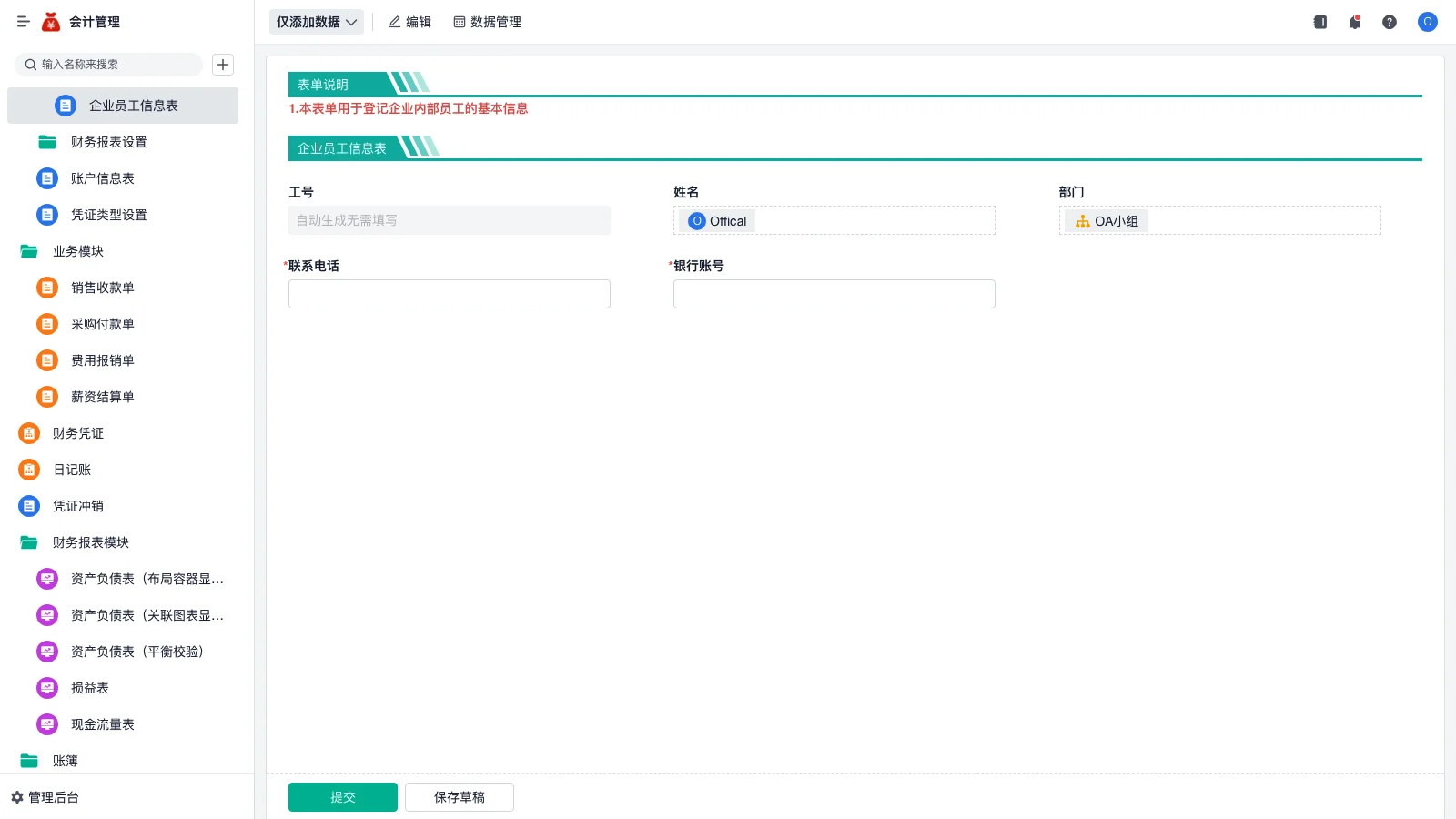The image size is (1456, 819).
Task: Click the 财务凭证 icon in the sidebar
Action: tap(29, 433)
